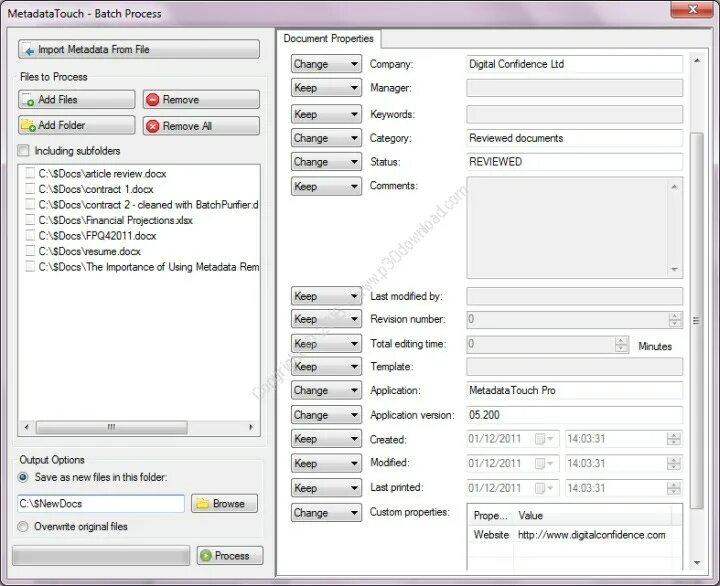Click the Category field Reviewed documents
Screen dimensions: 720x586
(x=574, y=138)
